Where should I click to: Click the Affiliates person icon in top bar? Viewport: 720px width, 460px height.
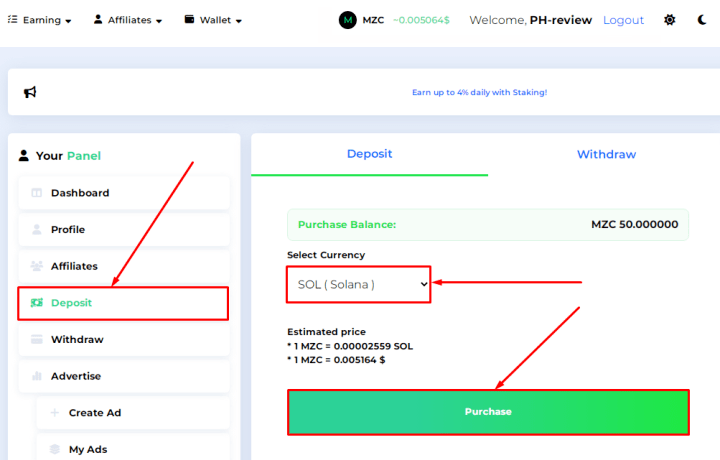98,19
